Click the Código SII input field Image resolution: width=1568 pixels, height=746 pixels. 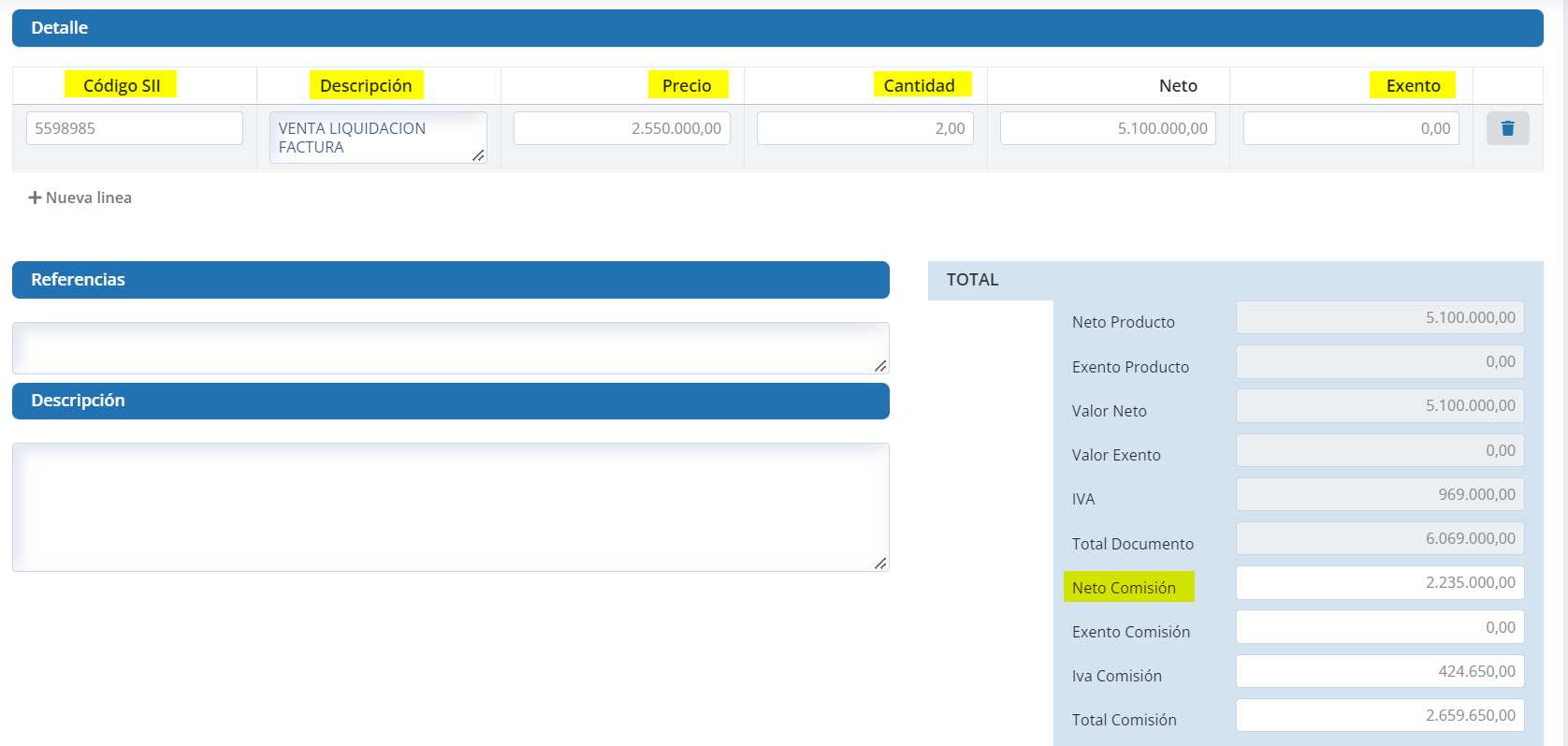coord(135,128)
